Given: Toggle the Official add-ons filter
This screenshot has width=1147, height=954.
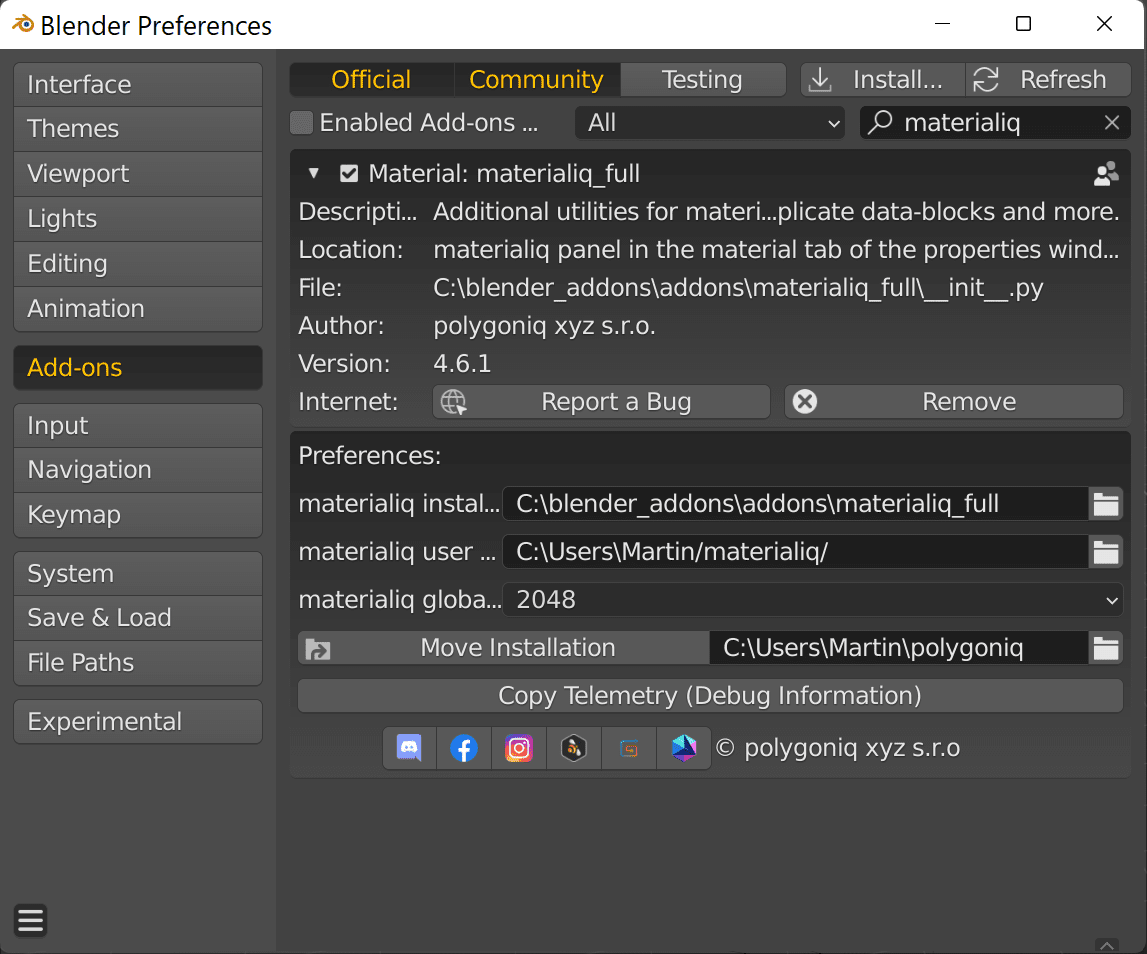Looking at the screenshot, I should pos(372,79).
